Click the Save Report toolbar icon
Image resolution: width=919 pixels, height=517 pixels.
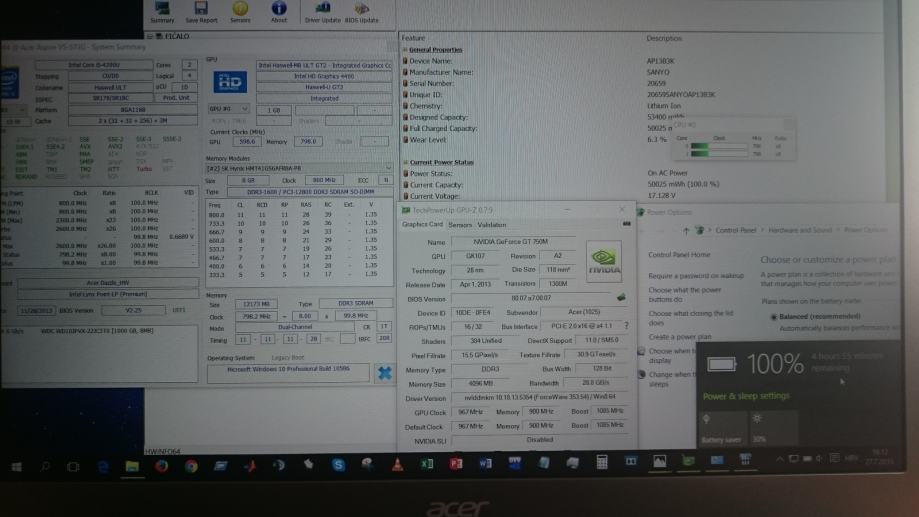coord(201,12)
